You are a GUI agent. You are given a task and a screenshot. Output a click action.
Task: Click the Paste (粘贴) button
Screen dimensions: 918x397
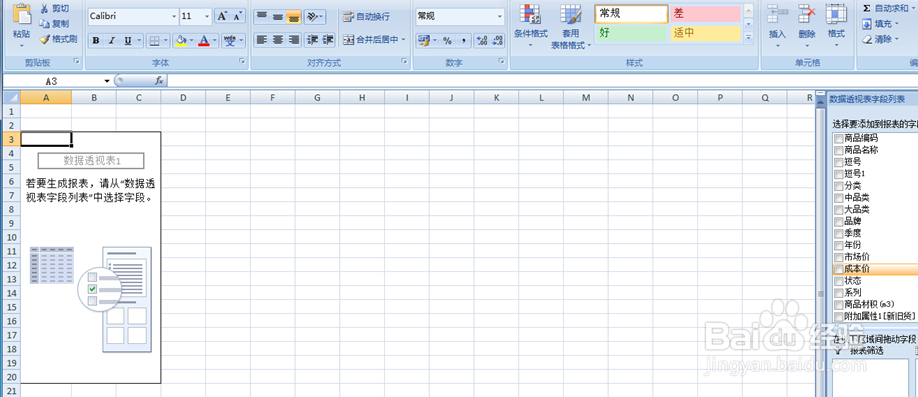tap(22, 25)
